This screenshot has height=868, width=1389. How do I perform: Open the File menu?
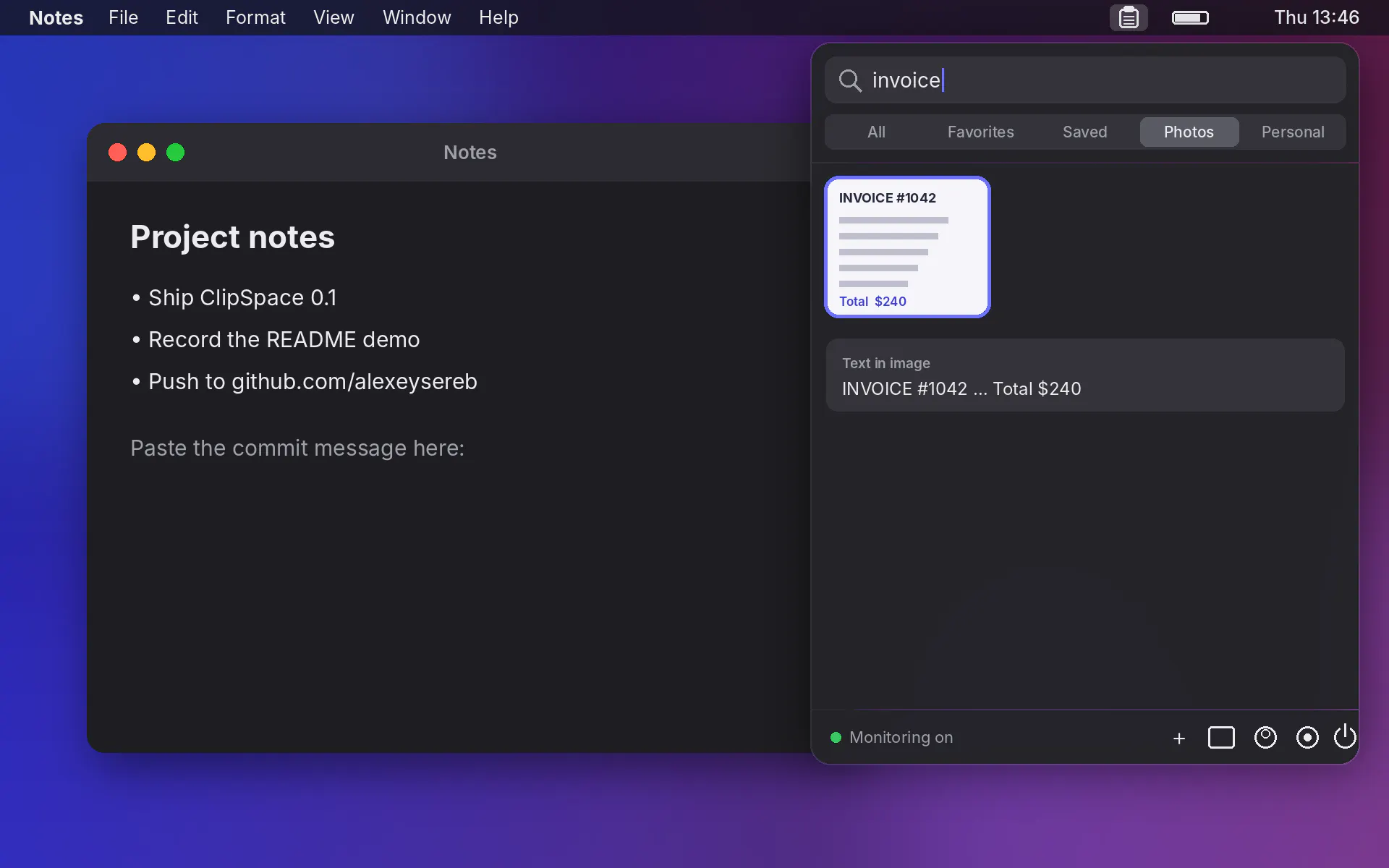coord(123,17)
